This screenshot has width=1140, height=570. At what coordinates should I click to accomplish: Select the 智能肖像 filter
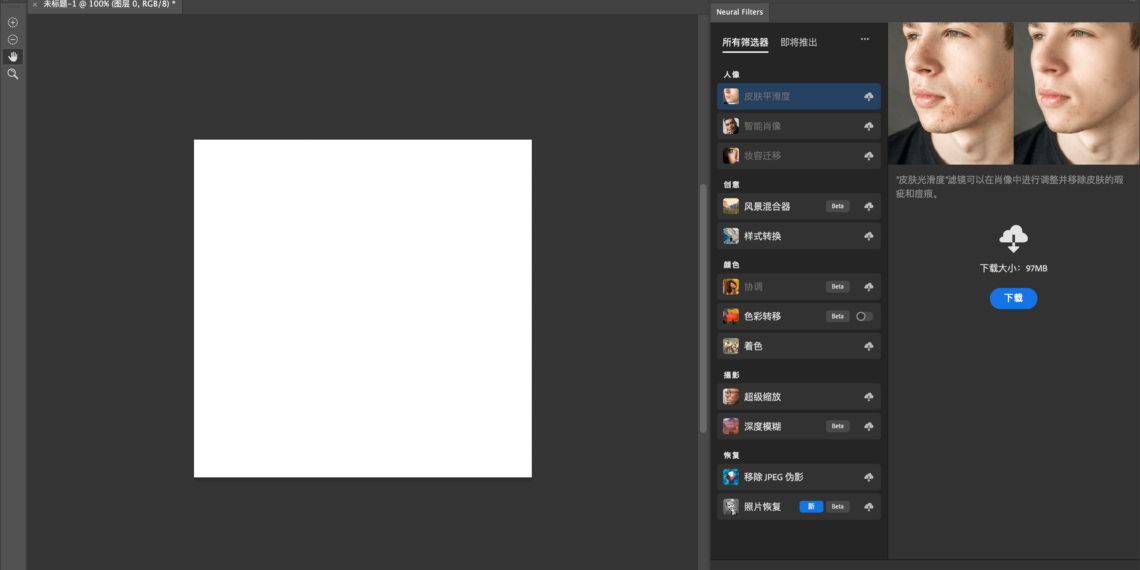pyautogui.click(x=798, y=127)
